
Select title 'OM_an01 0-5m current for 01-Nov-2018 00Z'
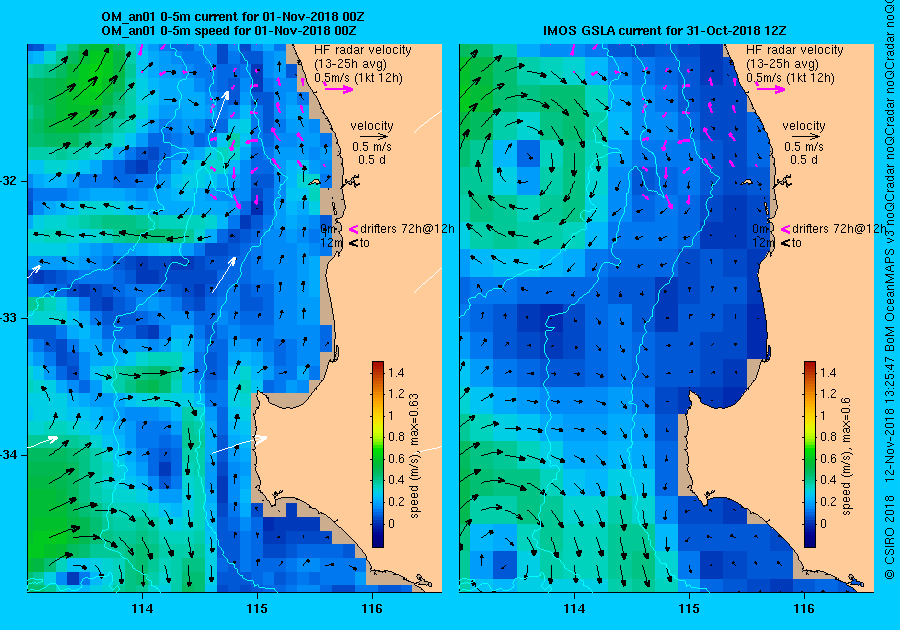pos(232,17)
